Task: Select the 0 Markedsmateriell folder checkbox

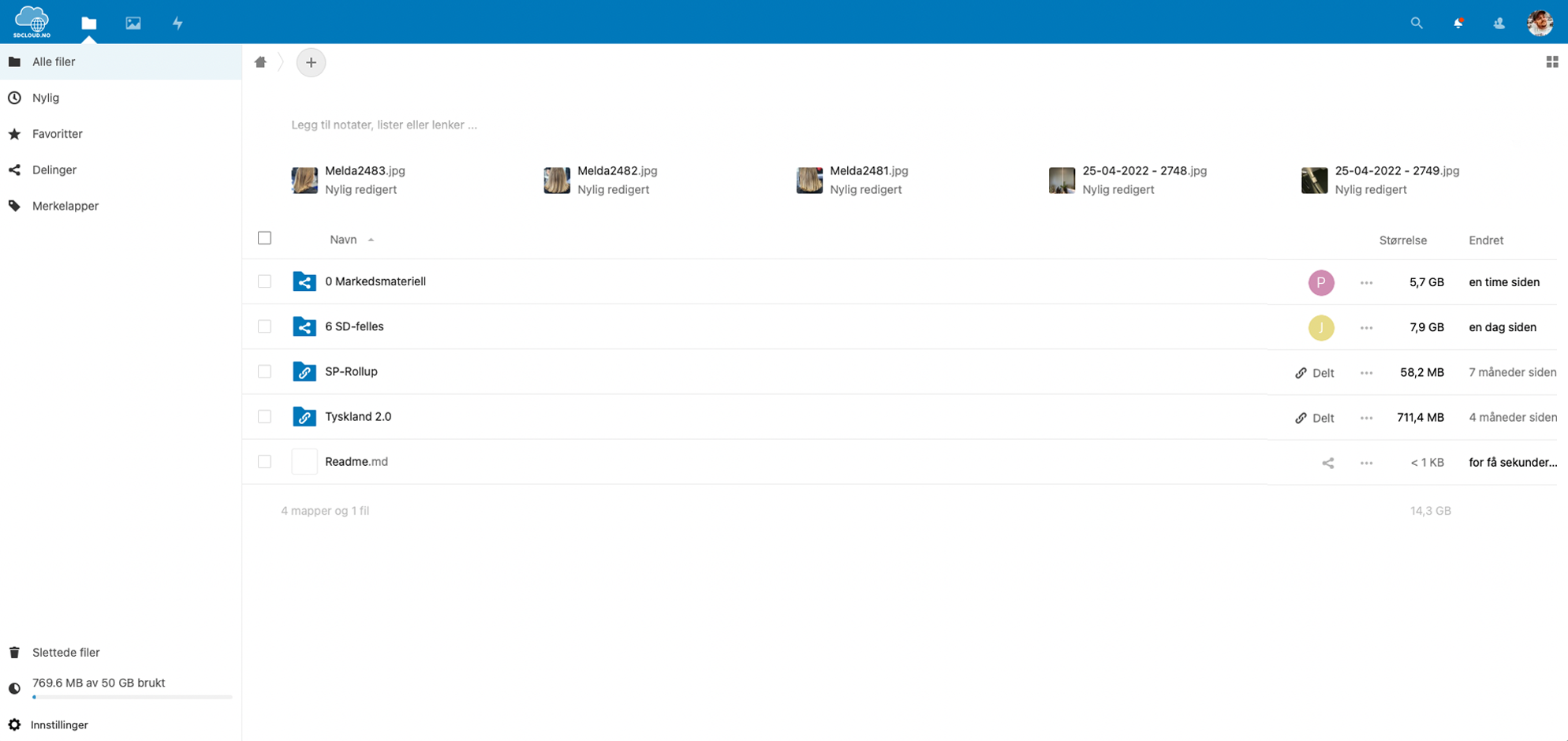Action: point(264,281)
